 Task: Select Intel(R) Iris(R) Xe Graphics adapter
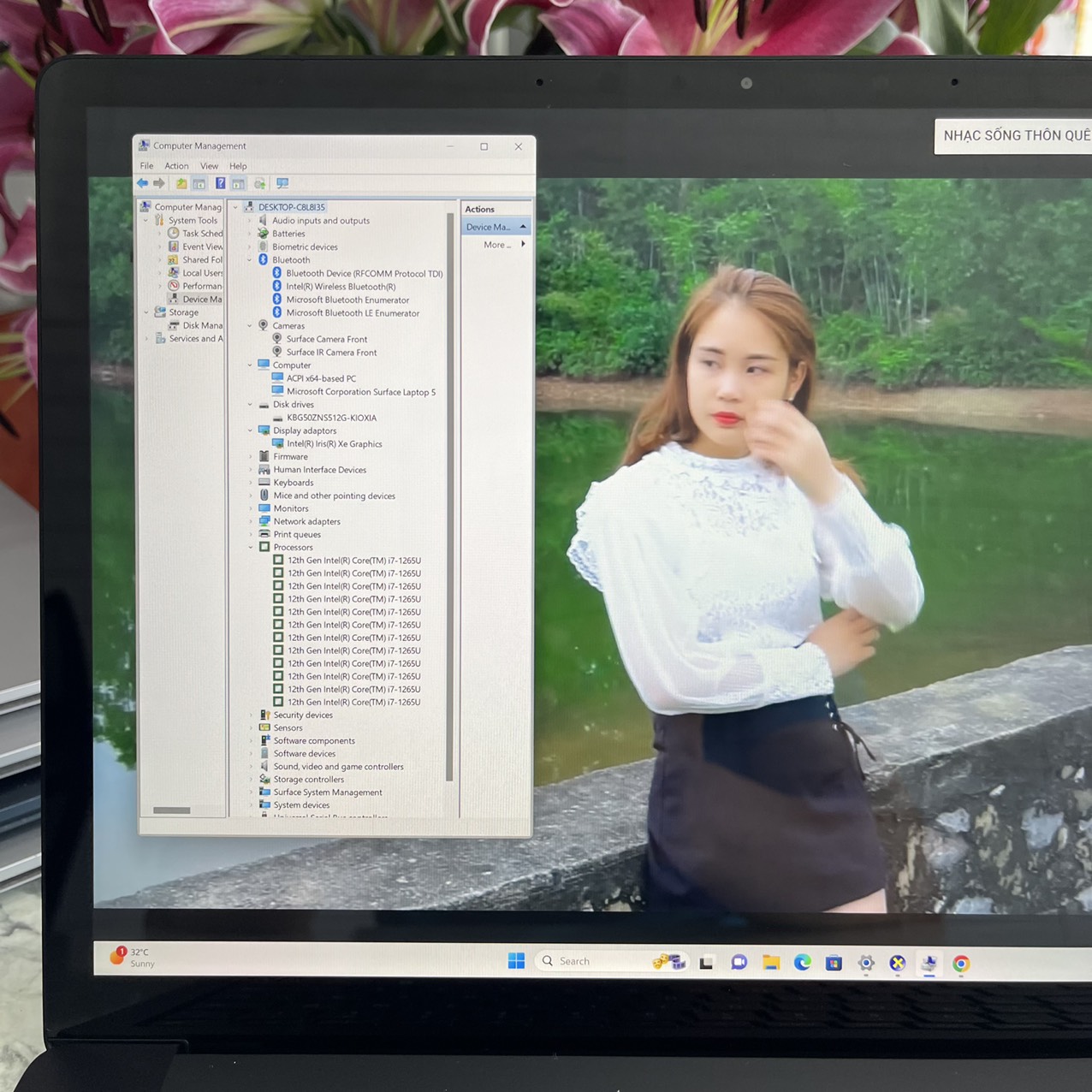(334, 444)
